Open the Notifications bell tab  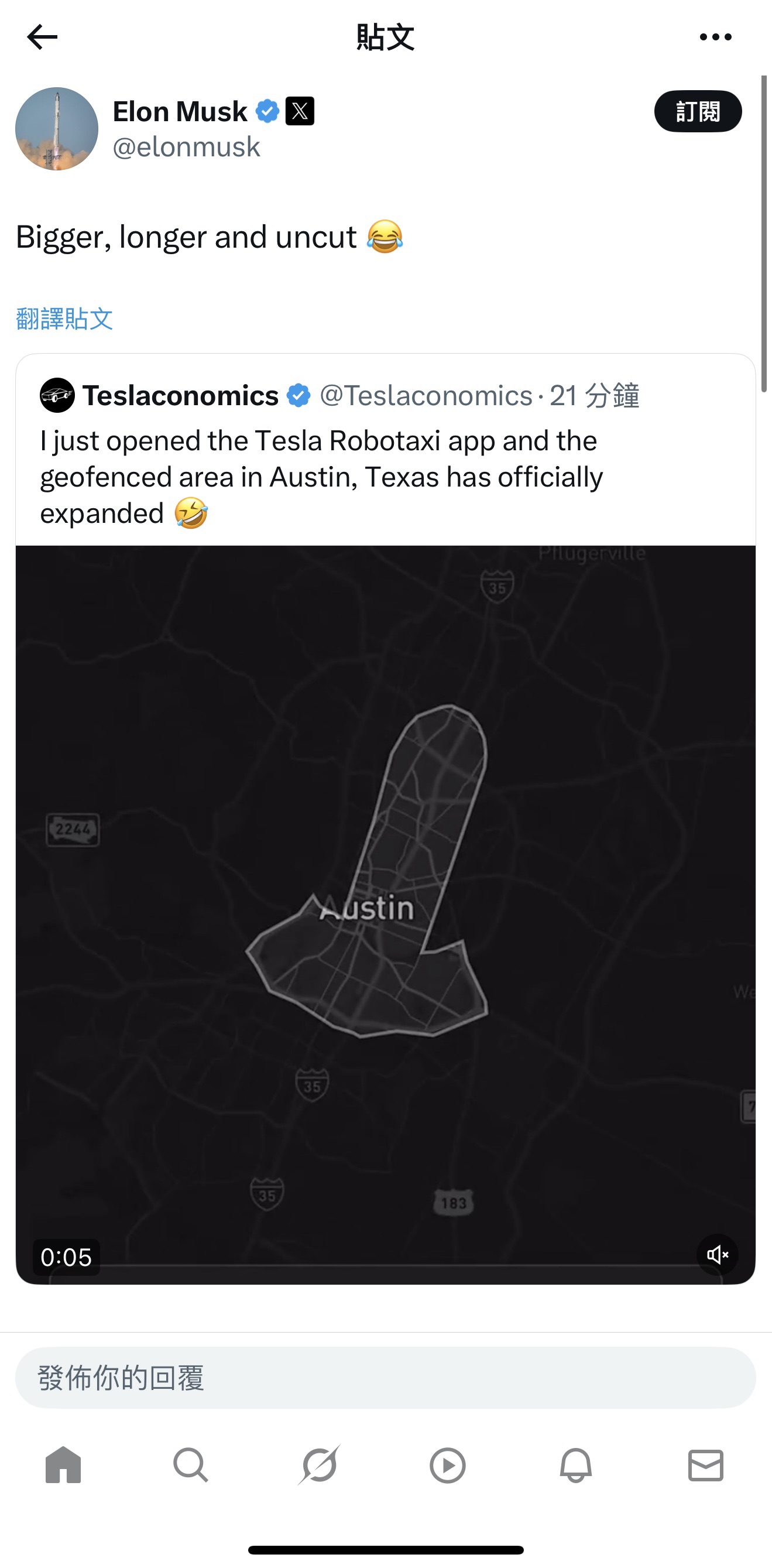tap(575, 1464)
